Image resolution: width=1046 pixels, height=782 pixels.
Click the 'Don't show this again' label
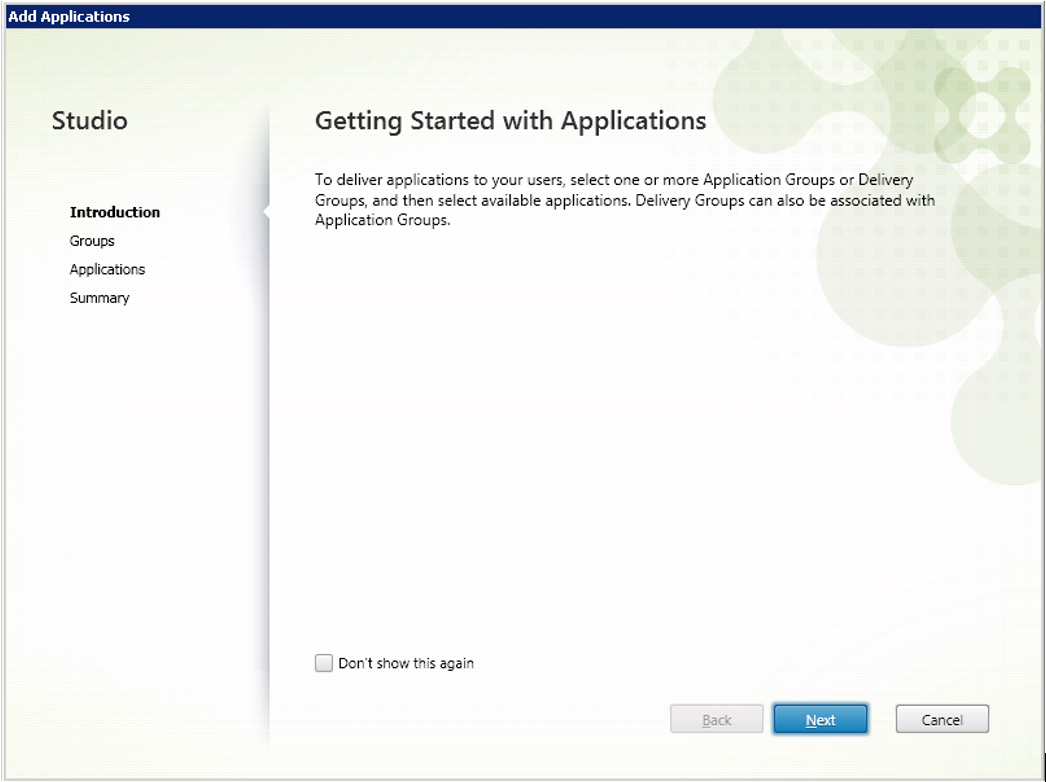point(406,663)
